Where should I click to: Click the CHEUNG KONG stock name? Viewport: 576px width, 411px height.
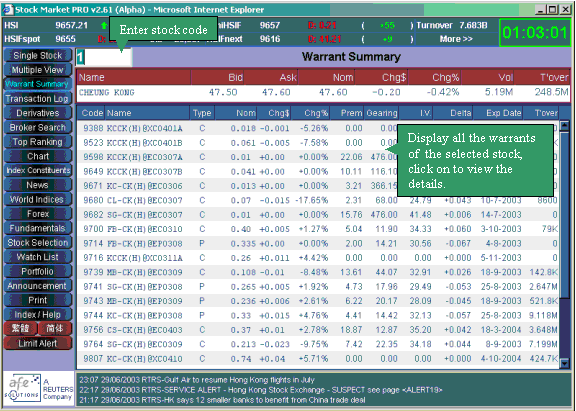point(107,93)
